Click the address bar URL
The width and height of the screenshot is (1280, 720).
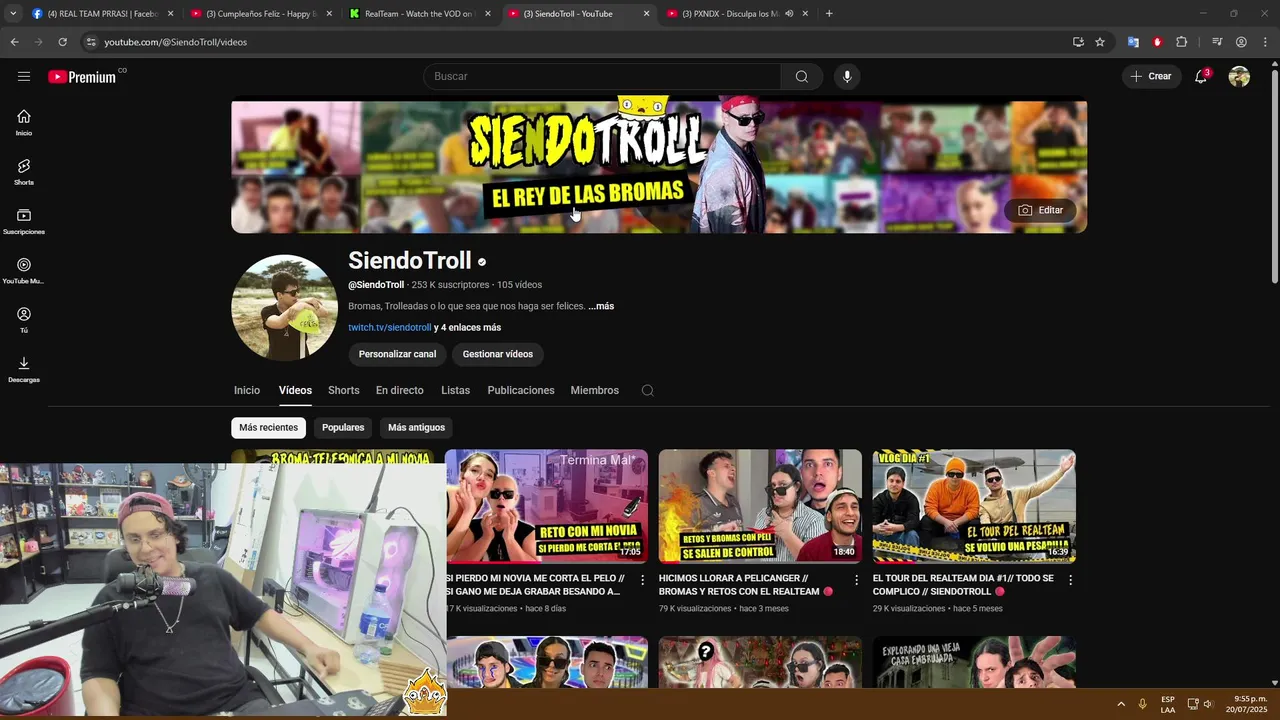175,42
